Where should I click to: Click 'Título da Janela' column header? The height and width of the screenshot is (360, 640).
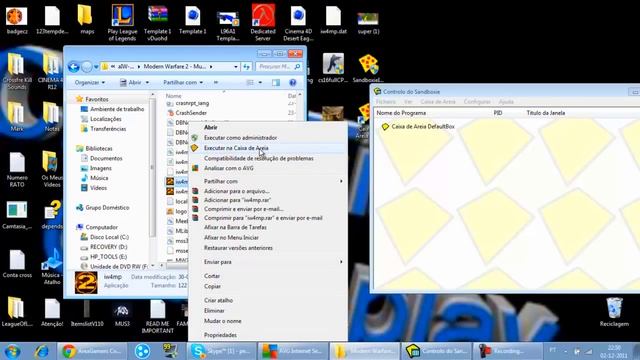tap(546, 113)
